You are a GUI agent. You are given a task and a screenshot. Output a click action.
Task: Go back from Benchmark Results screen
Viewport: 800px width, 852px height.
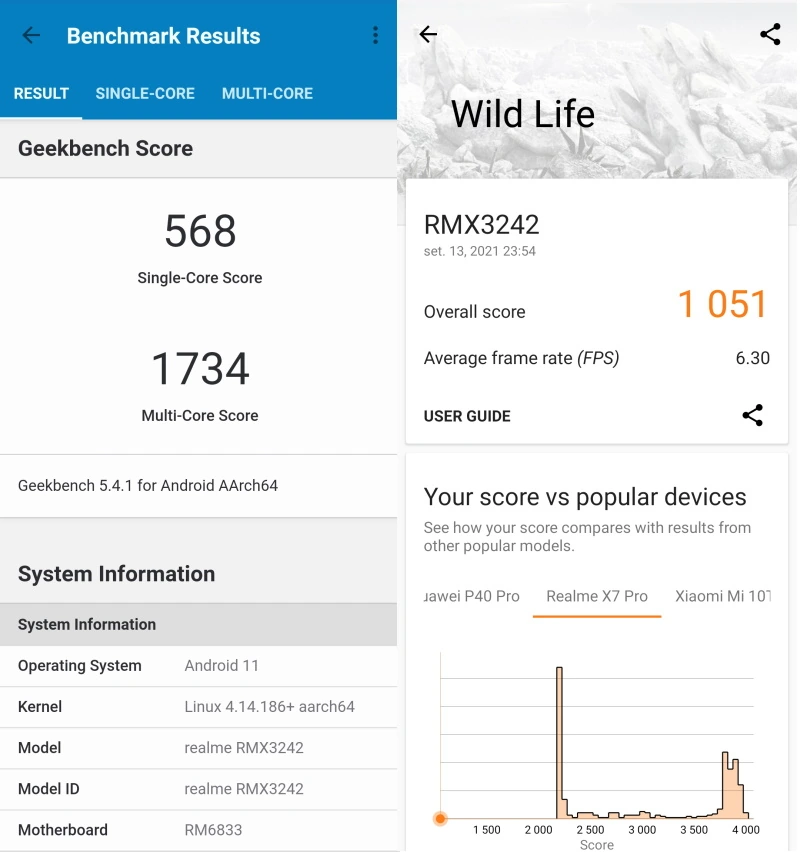[x=31, y=36]
